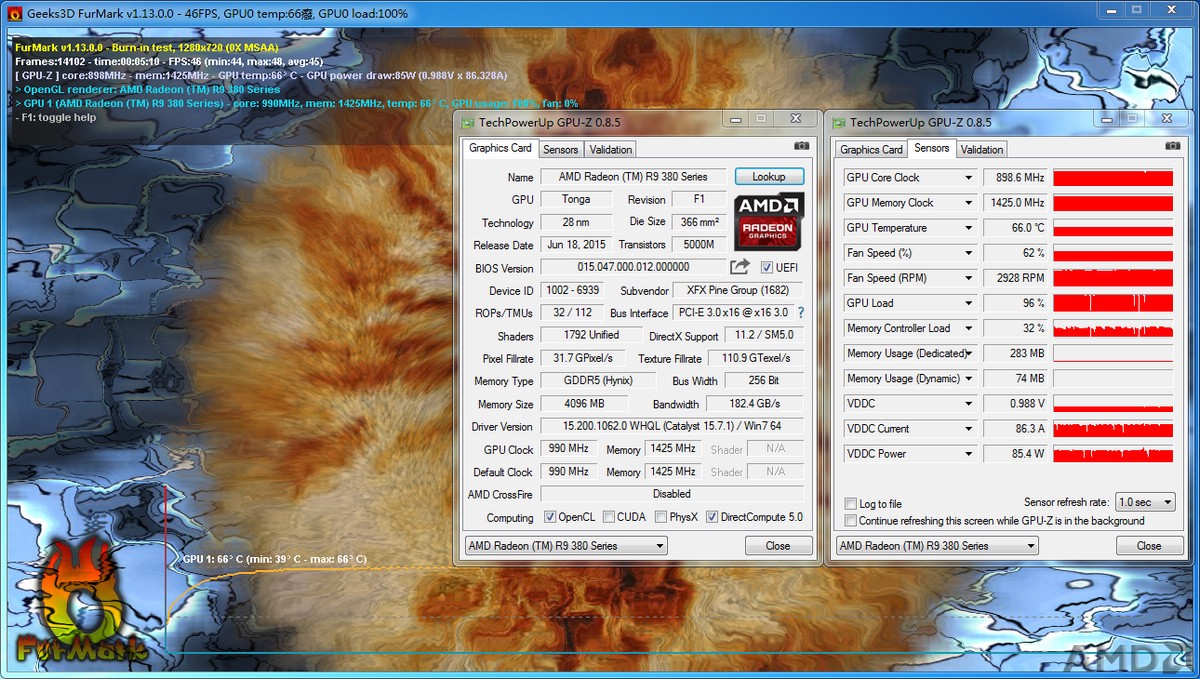
Task: Click the BIOS share/export arrow icon
Action: coord(739,267)
